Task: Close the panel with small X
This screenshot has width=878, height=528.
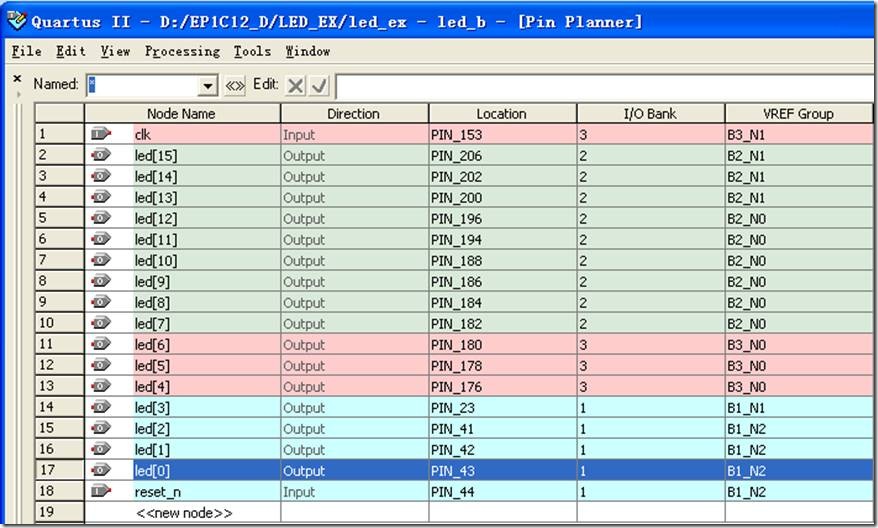Action: pos(17,78)
